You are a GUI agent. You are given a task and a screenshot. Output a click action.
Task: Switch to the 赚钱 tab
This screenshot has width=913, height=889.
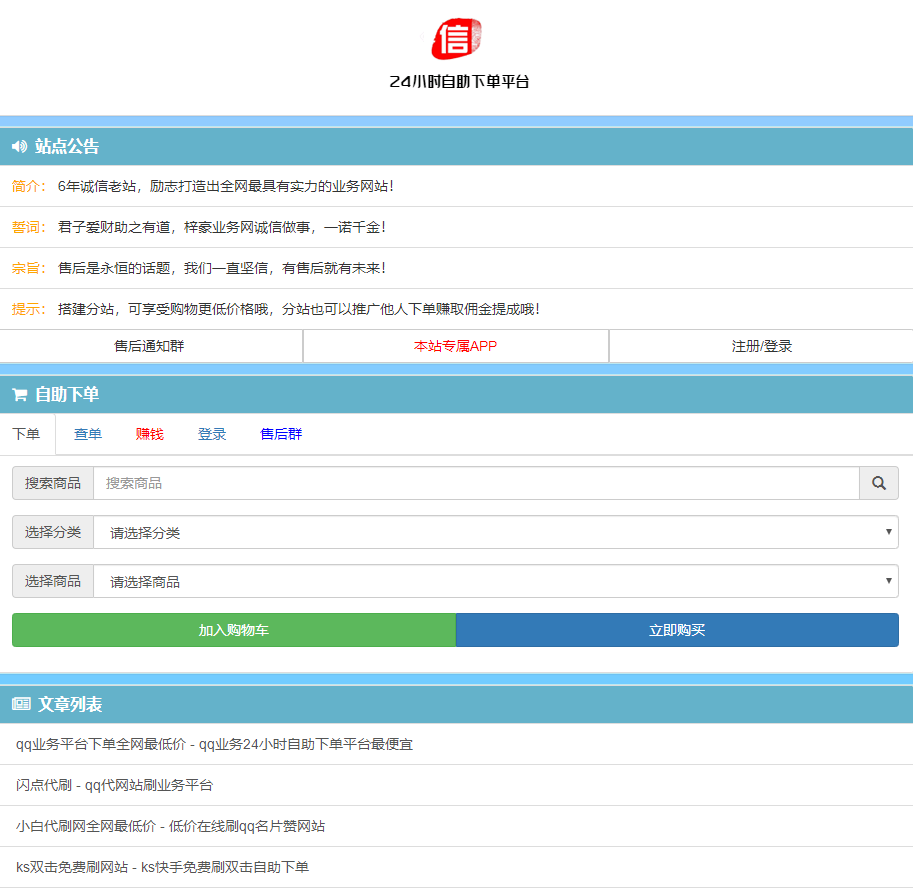tap(148, 434)
